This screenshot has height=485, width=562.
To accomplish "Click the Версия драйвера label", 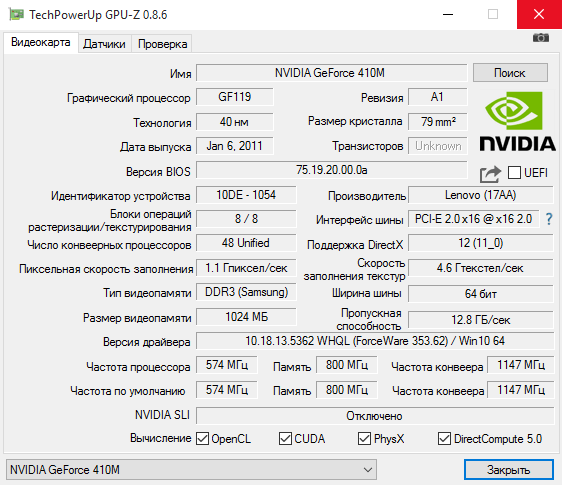I will click(147, 342).
